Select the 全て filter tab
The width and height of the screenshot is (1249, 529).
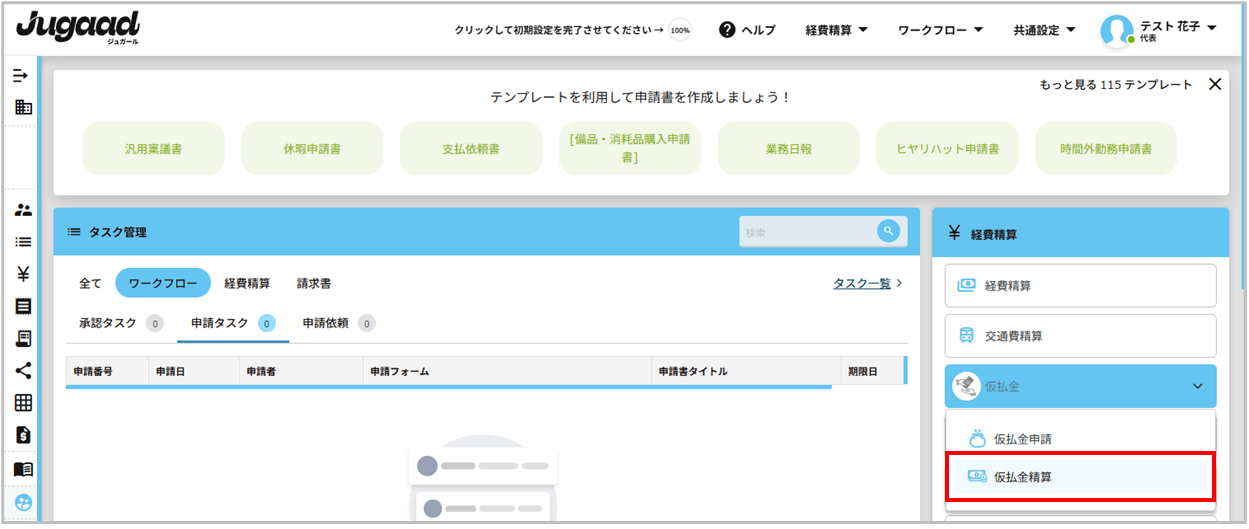(x=90, y=283)
